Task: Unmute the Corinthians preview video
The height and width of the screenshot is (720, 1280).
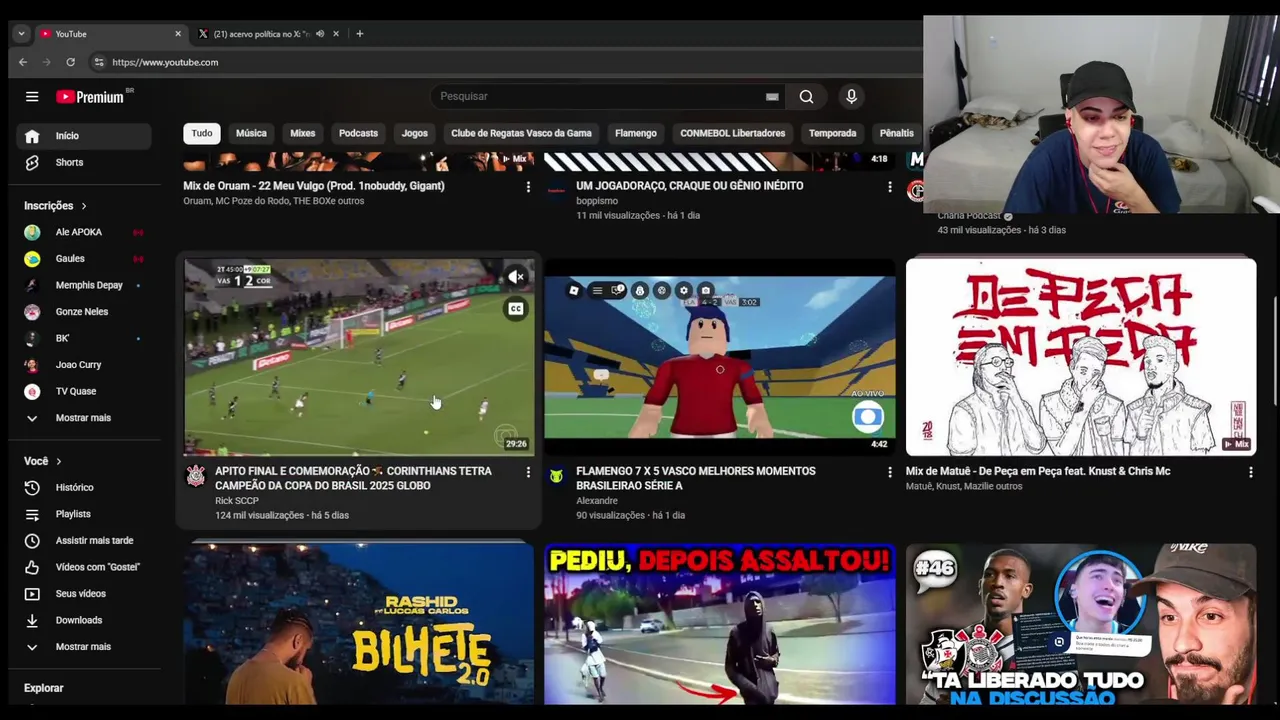Action: [x=516, y=277]
